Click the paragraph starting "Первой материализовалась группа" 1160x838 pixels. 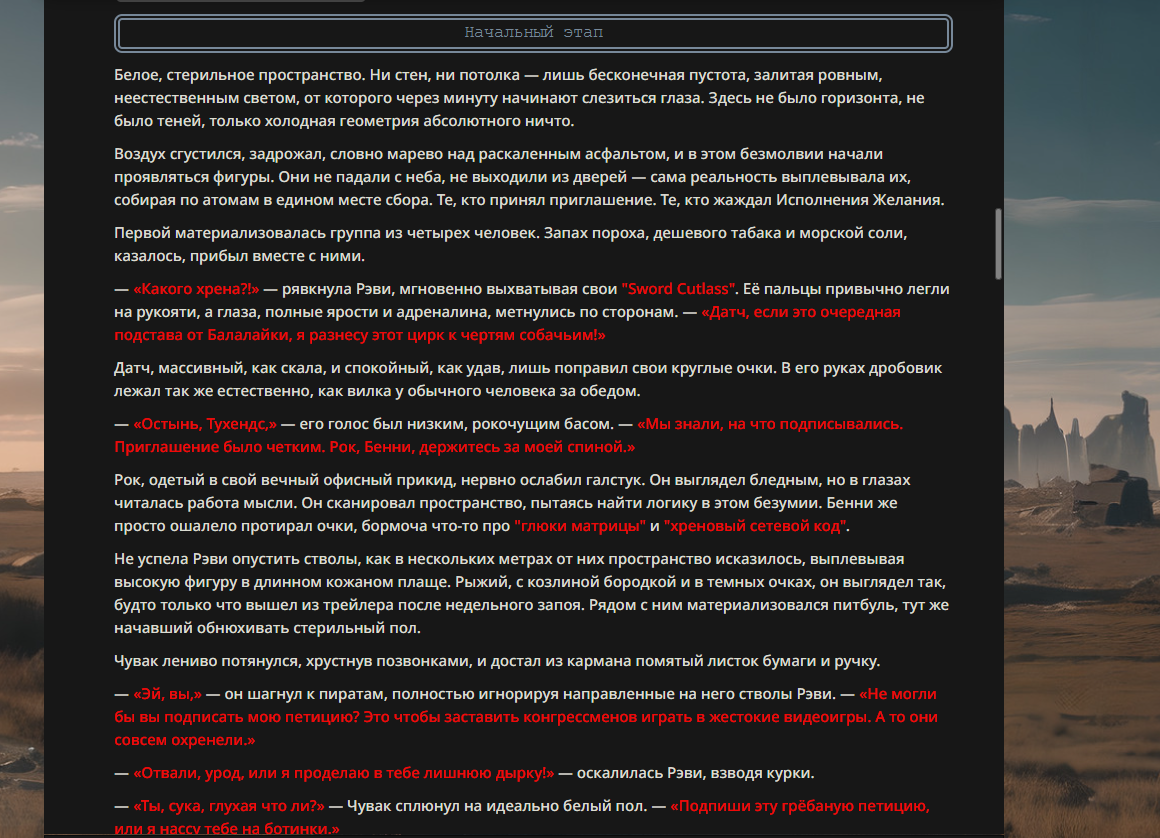pyautogui.click(x=510, y=245)
